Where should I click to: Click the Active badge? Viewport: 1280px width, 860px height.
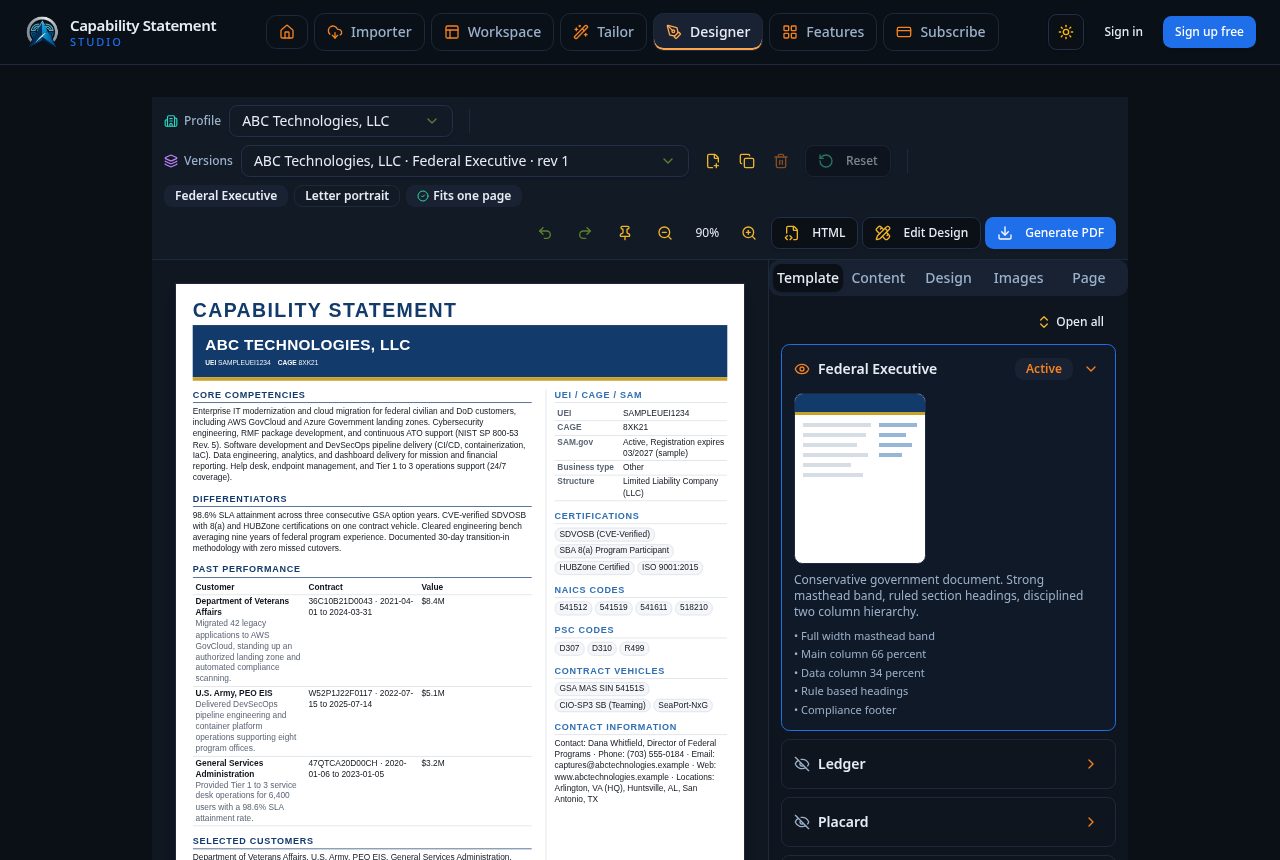1044,369
